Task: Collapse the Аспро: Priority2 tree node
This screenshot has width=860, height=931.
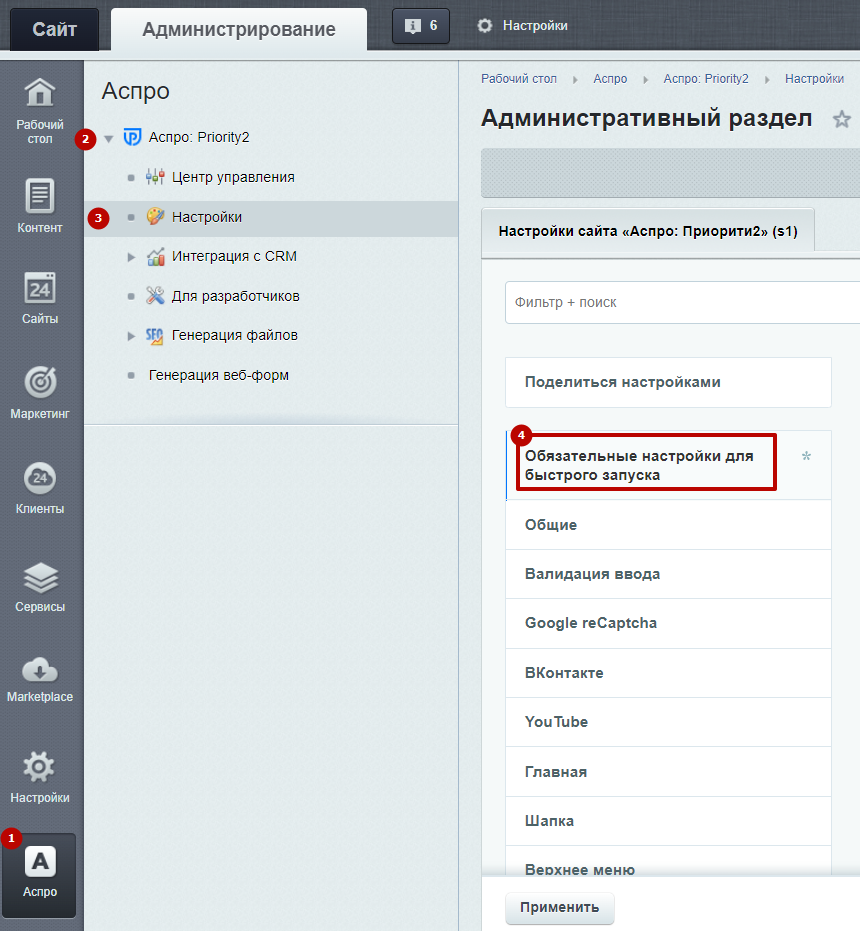Action: tap(109, 139)
